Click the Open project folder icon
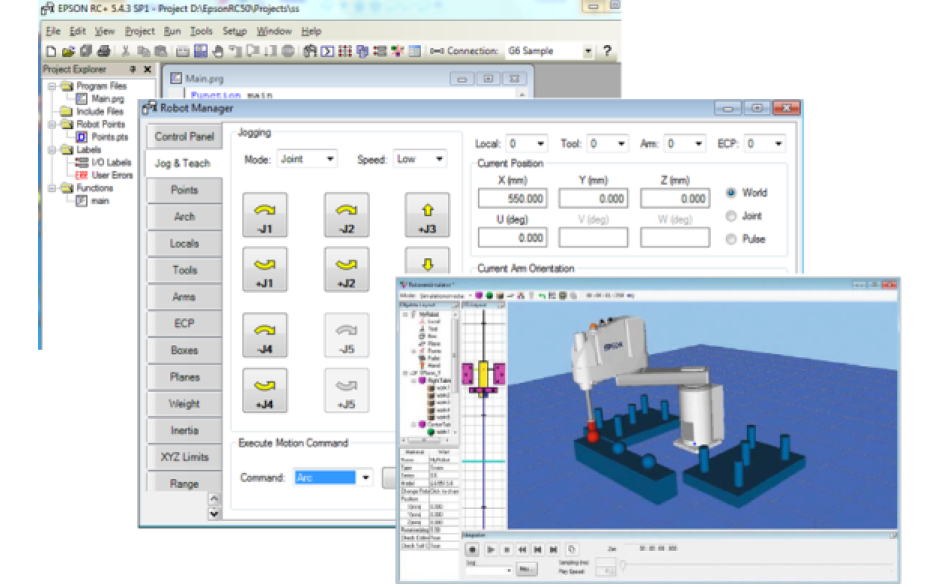The height and width of the screenshot is (587, 940). 68,52
